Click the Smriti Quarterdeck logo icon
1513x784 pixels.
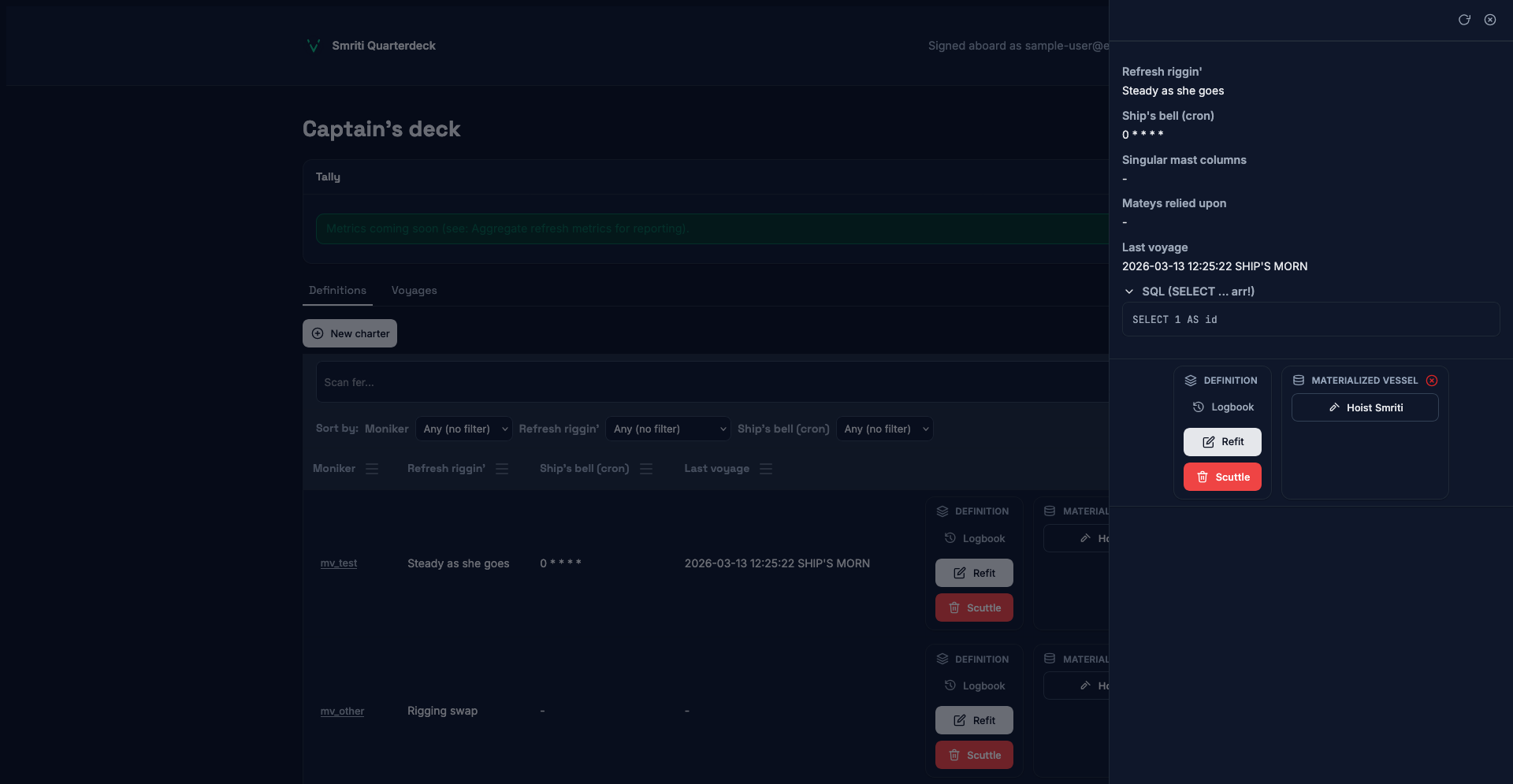coord(313,46)
